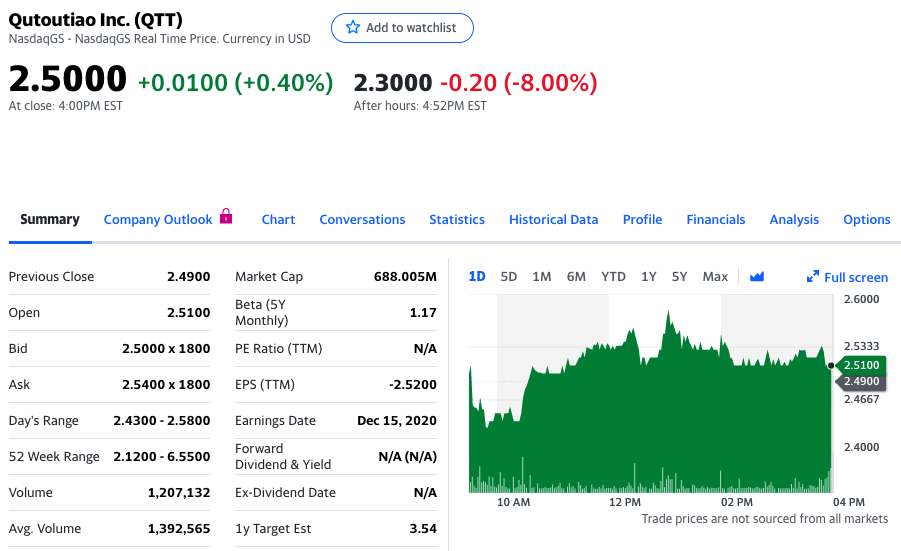Click the 2.6000 chart axis label
This screenshot has height=551, width=901.
click(x=861, y=299)
